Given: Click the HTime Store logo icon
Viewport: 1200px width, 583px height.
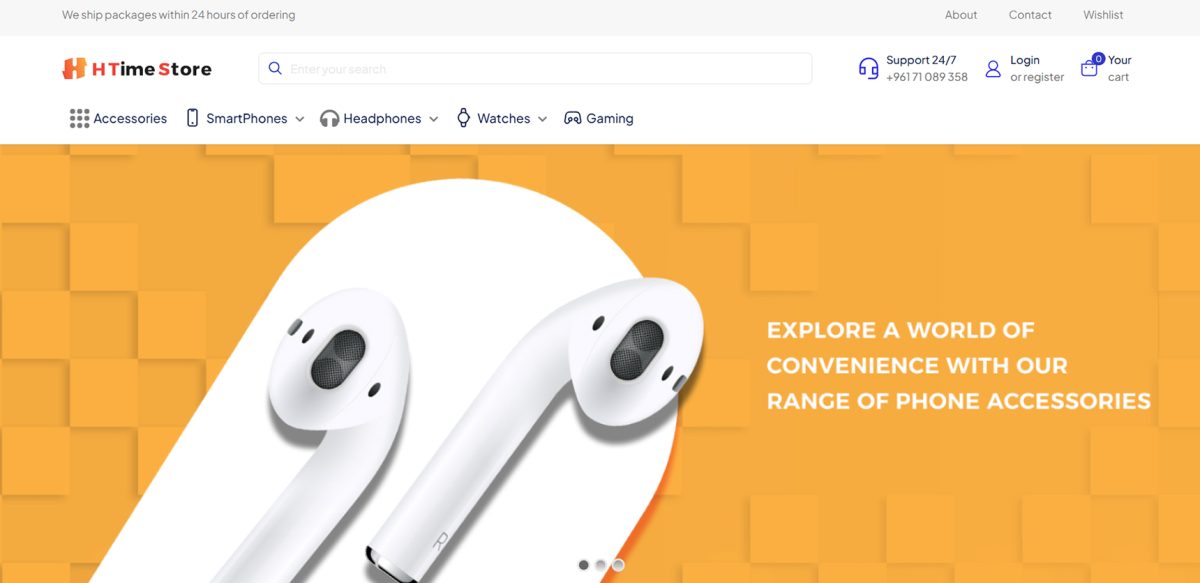Looking at the screenshot, I should click(x=74, y=69).
